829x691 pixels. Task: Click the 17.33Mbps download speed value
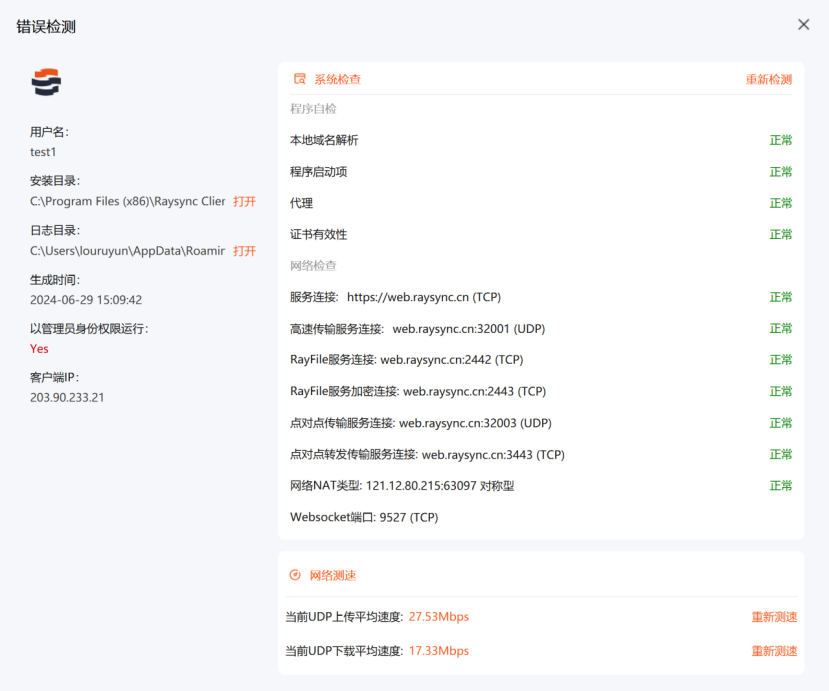coord(438,651)
